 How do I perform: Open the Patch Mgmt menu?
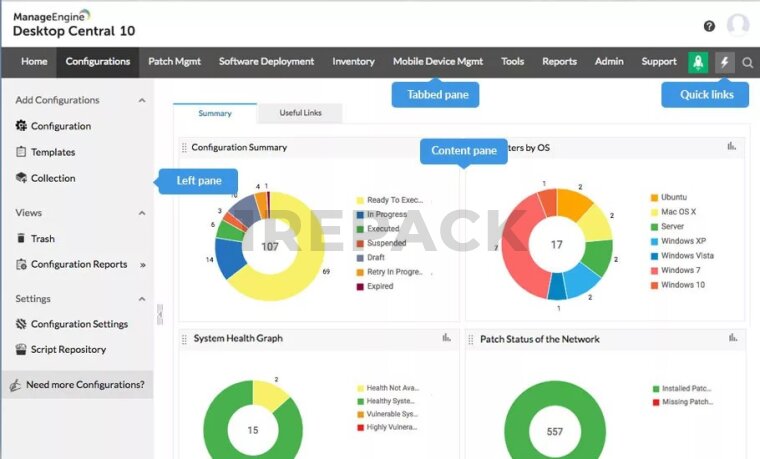coord(174,61)
